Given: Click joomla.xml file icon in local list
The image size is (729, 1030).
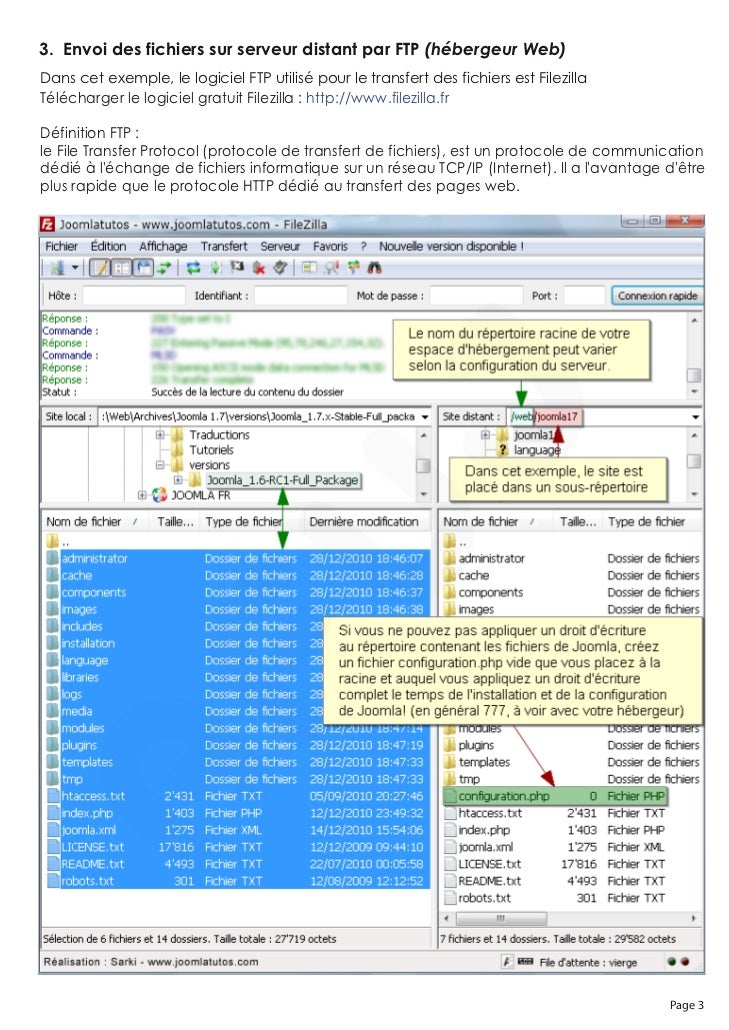Looking at the screenshot, I should tap(53, 830).
